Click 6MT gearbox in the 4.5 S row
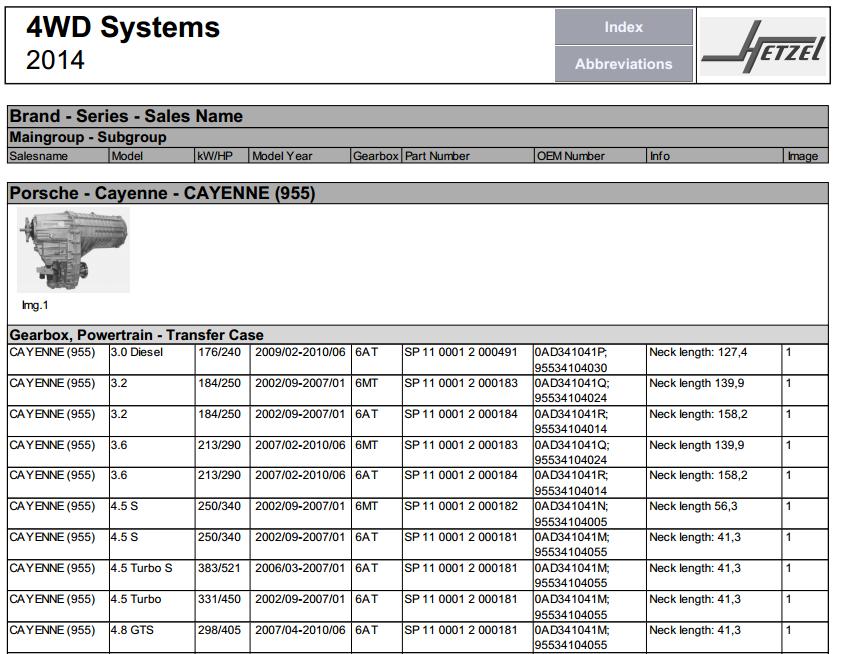The image size is (841, 654). (366, 506)
